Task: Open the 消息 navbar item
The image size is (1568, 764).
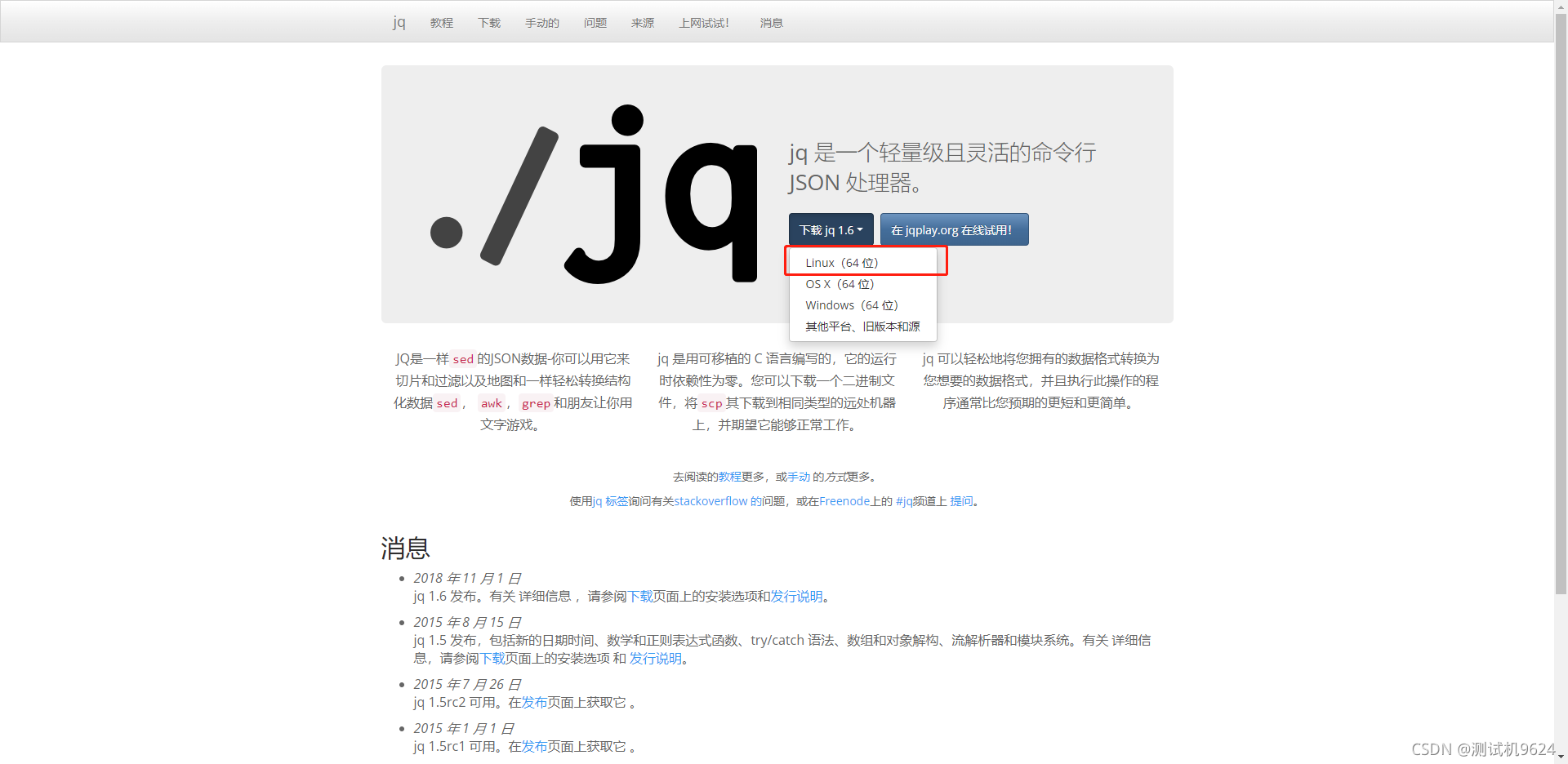Action: [x=772, y=23]
